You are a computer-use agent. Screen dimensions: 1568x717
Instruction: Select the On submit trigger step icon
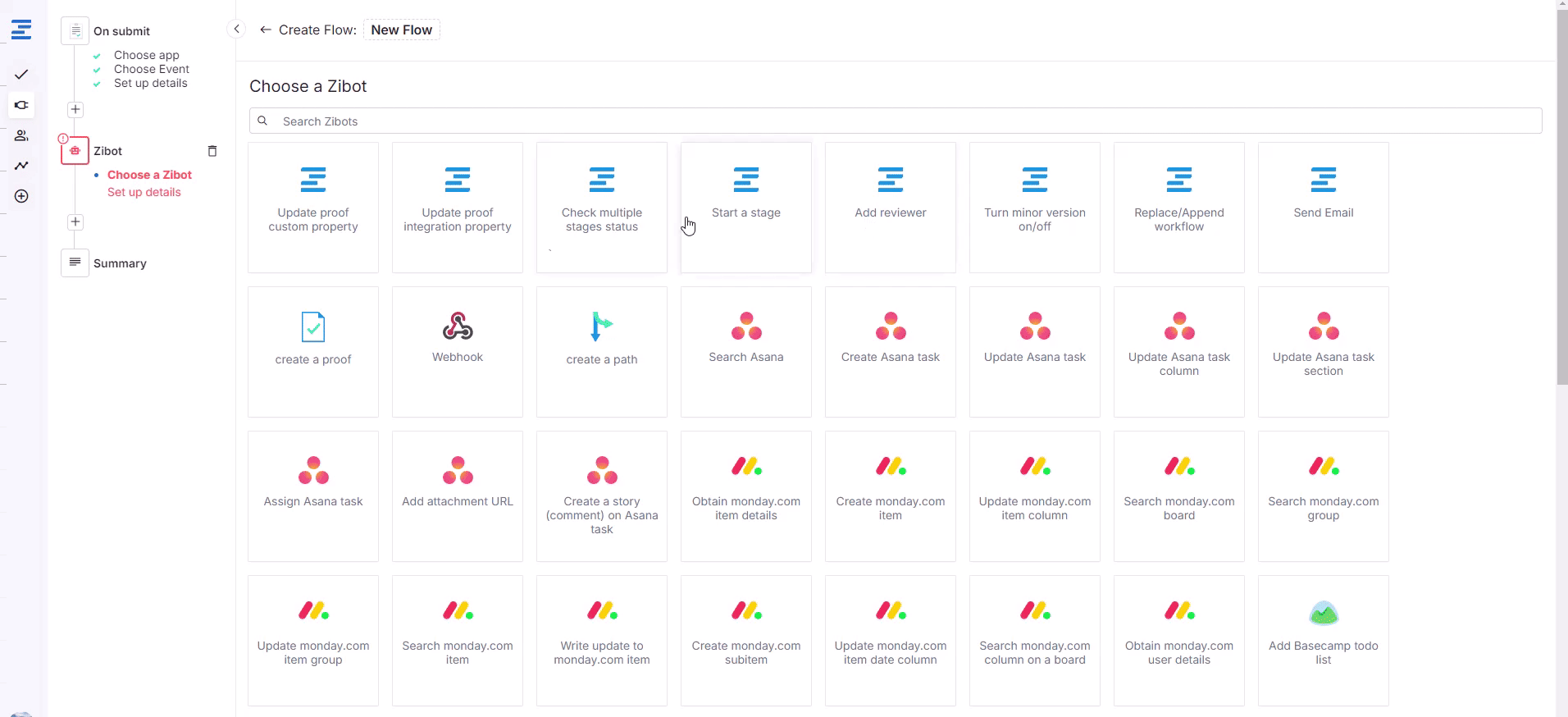pos(75,31)
